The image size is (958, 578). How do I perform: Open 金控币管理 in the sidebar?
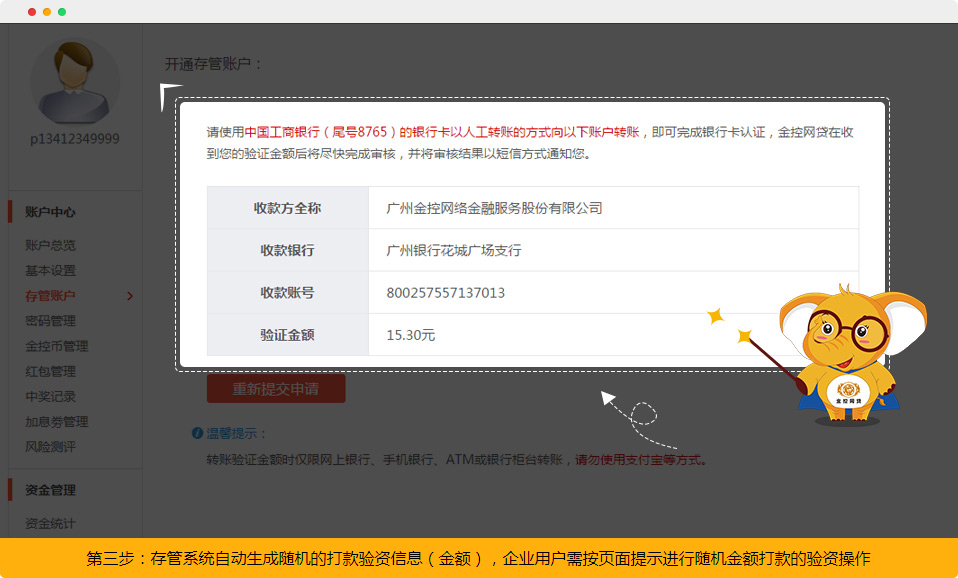click(x=56, y=346)
